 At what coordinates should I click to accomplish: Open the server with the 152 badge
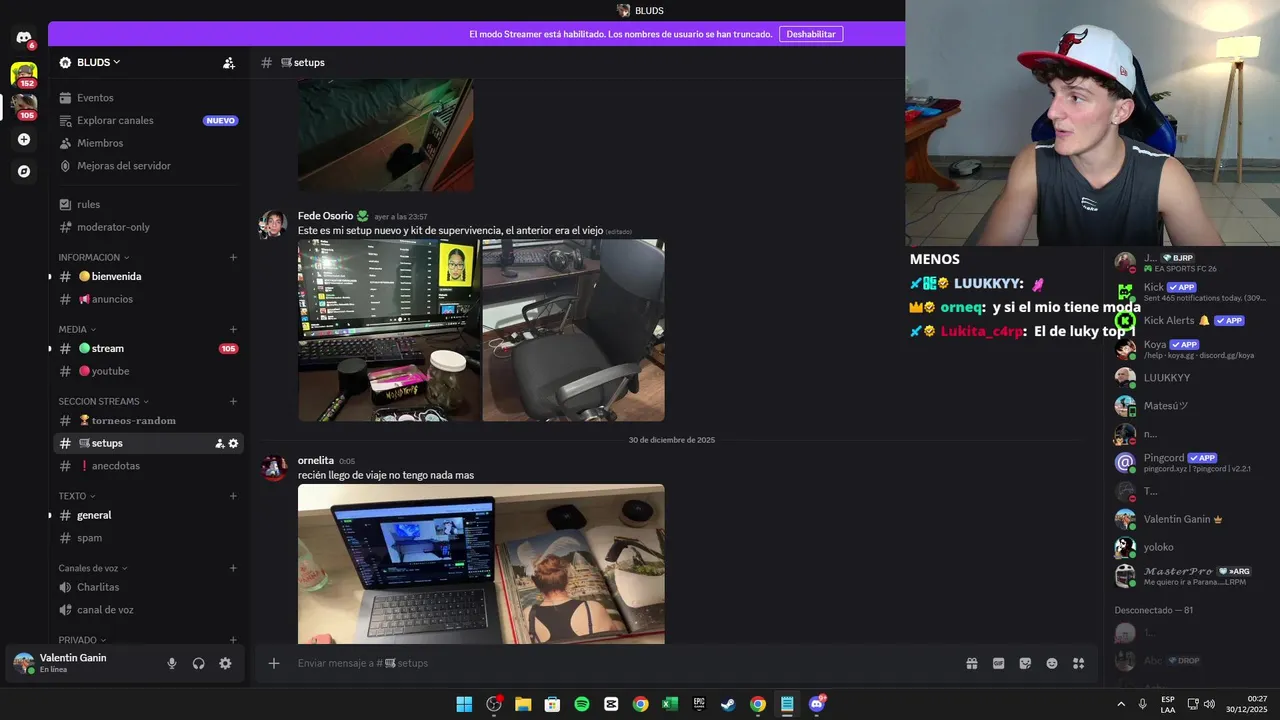pyautogui.click(x=24, y=73)
